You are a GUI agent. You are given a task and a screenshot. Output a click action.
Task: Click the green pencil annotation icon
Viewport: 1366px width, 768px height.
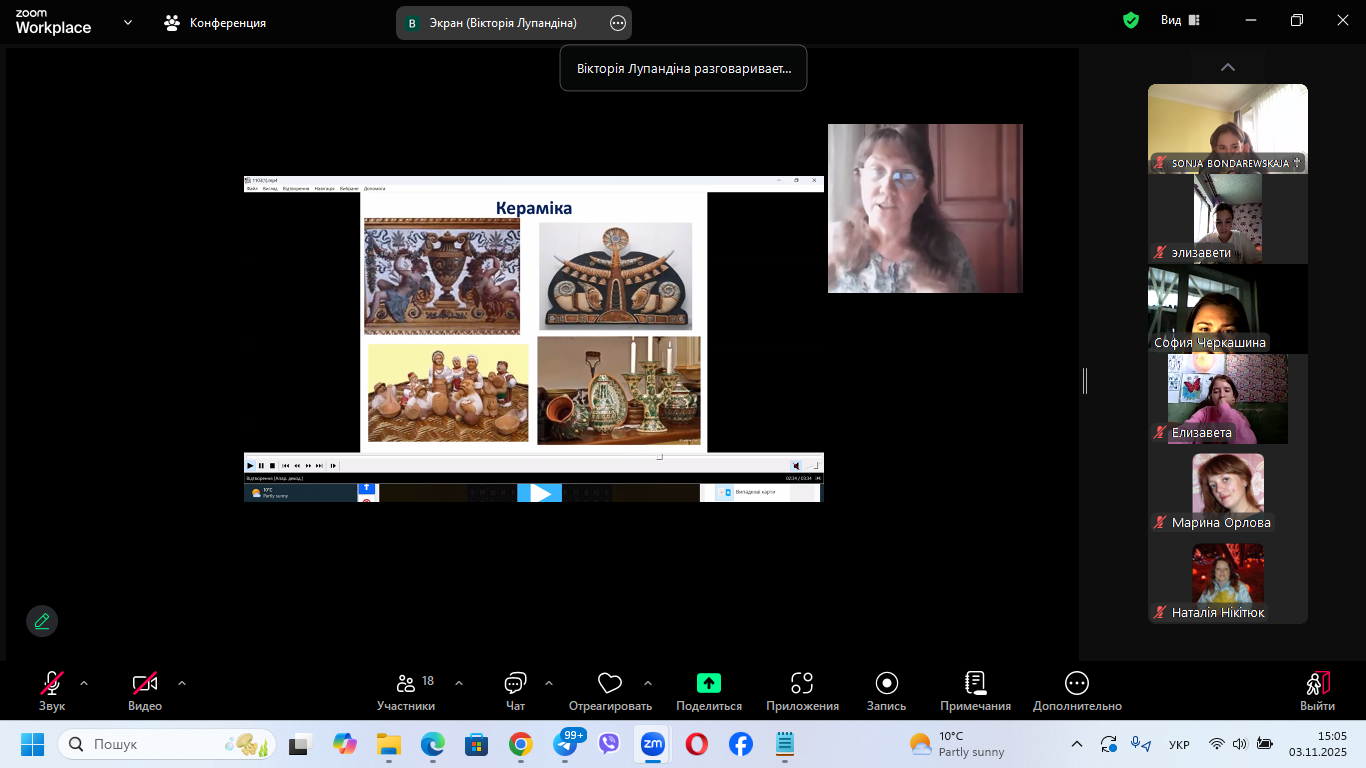pyautogui.click(x=42, y=621)
